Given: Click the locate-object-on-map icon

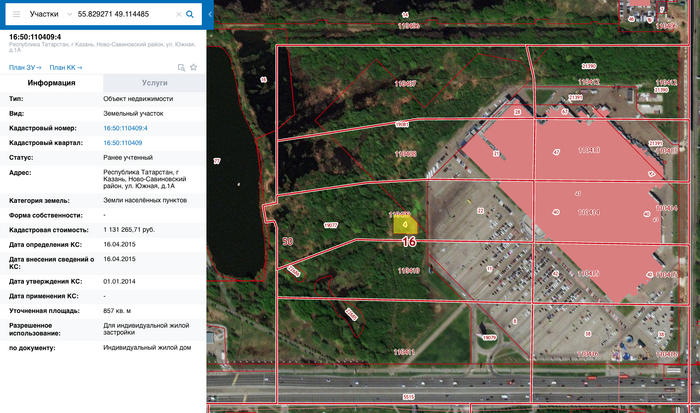Looking at the screenshot, I should 181,67.
